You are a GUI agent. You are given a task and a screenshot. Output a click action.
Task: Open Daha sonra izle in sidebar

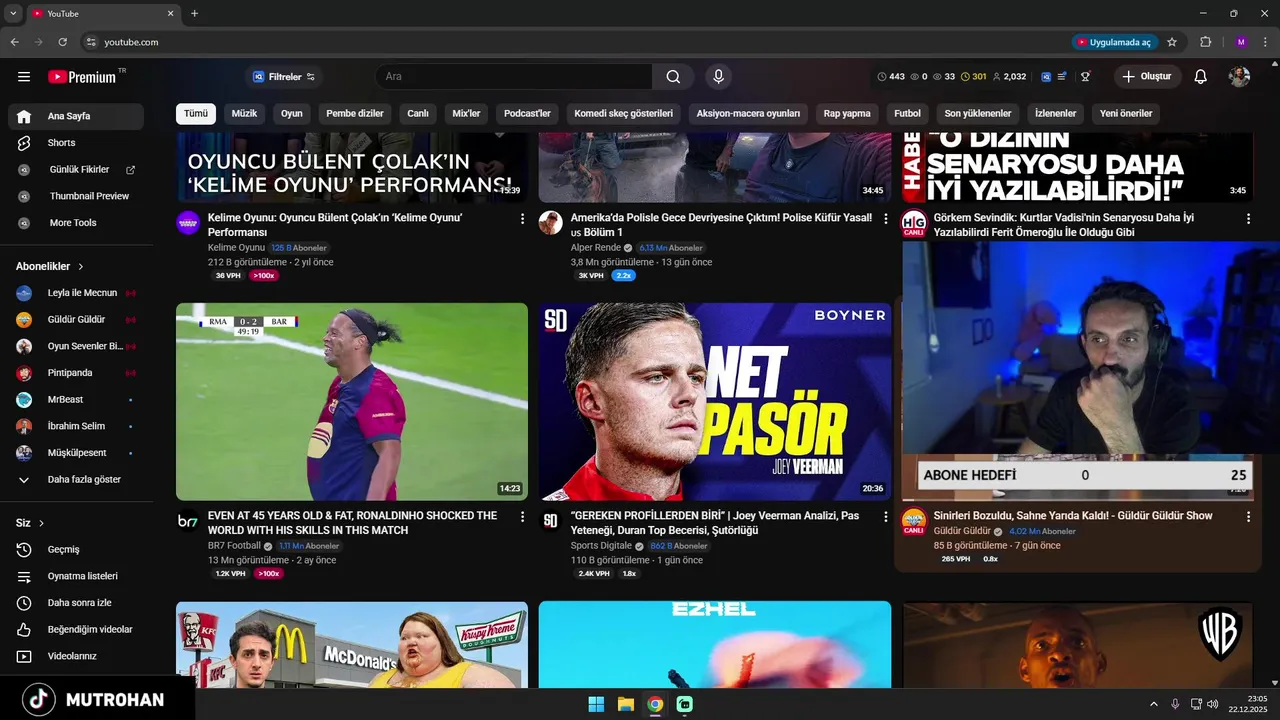[76, 603]
